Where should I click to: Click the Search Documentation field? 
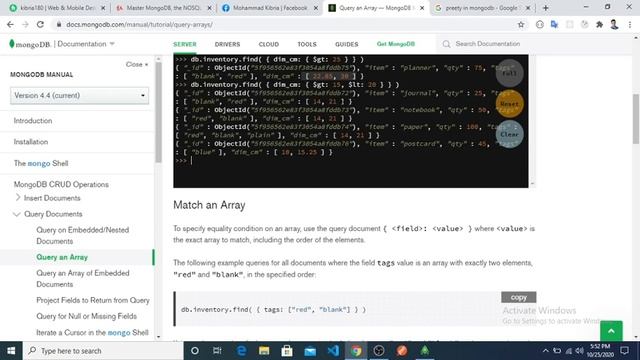tap(488, 44)
